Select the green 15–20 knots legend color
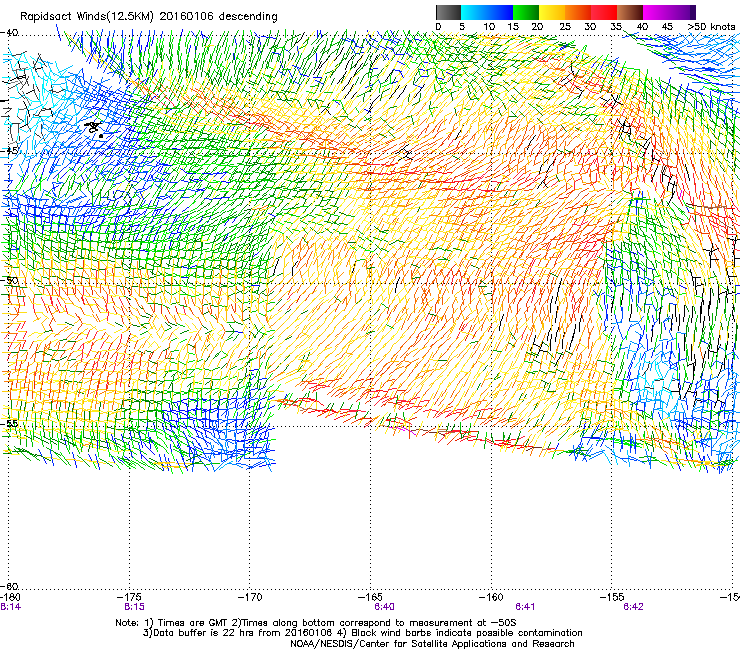 [526, 12]
